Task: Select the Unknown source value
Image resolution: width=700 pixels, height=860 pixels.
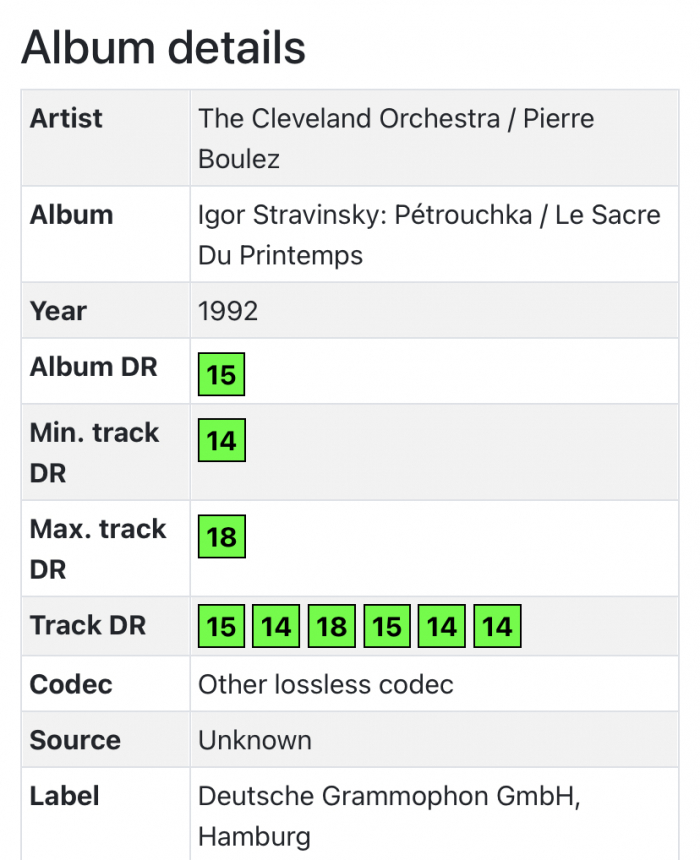Action: point(255,741)
